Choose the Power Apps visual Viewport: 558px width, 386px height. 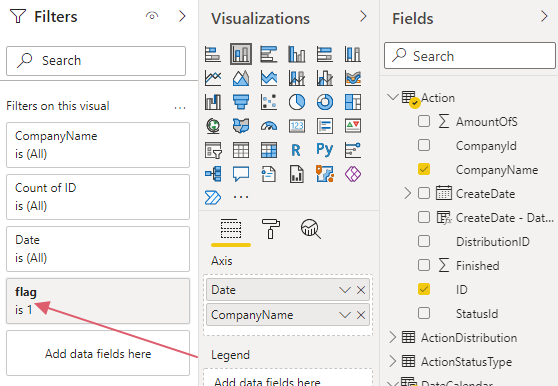tap(353, 174)
